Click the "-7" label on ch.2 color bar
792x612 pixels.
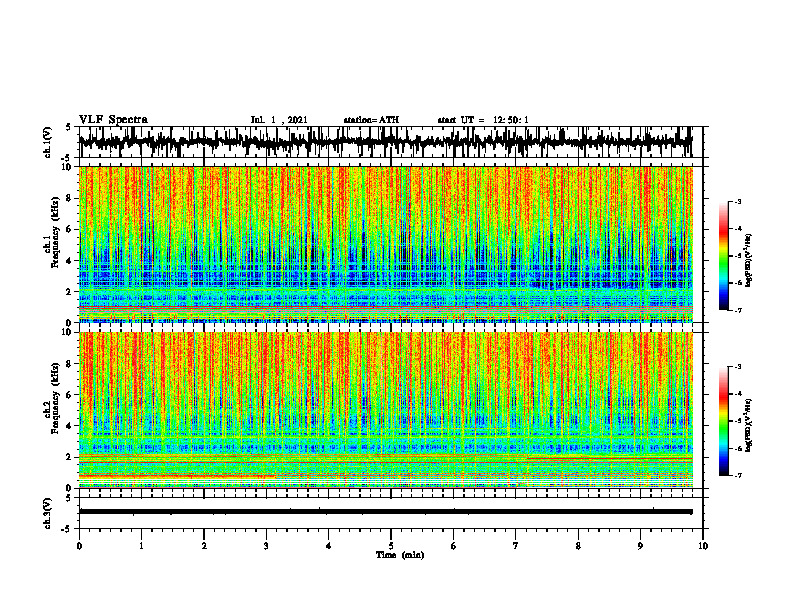[x=737, y=475]
